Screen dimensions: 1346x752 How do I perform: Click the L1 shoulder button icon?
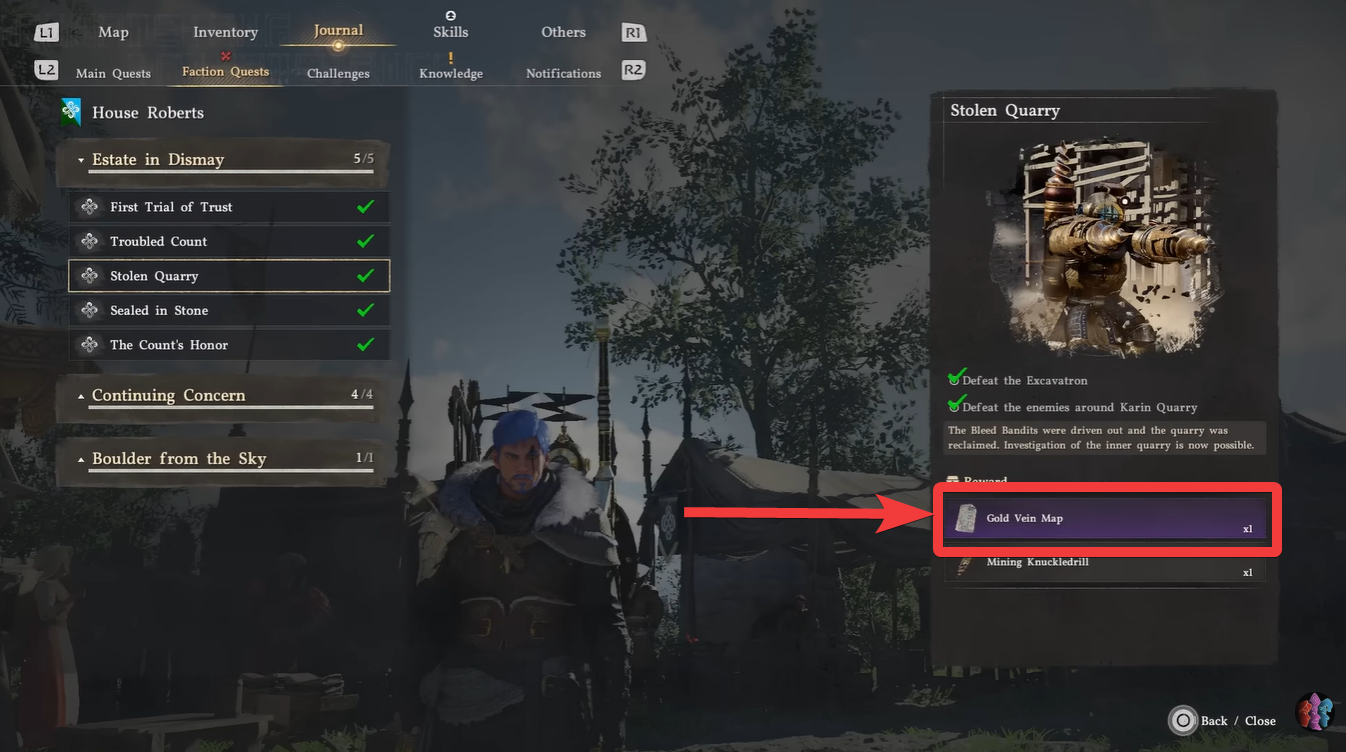point(46,33)
